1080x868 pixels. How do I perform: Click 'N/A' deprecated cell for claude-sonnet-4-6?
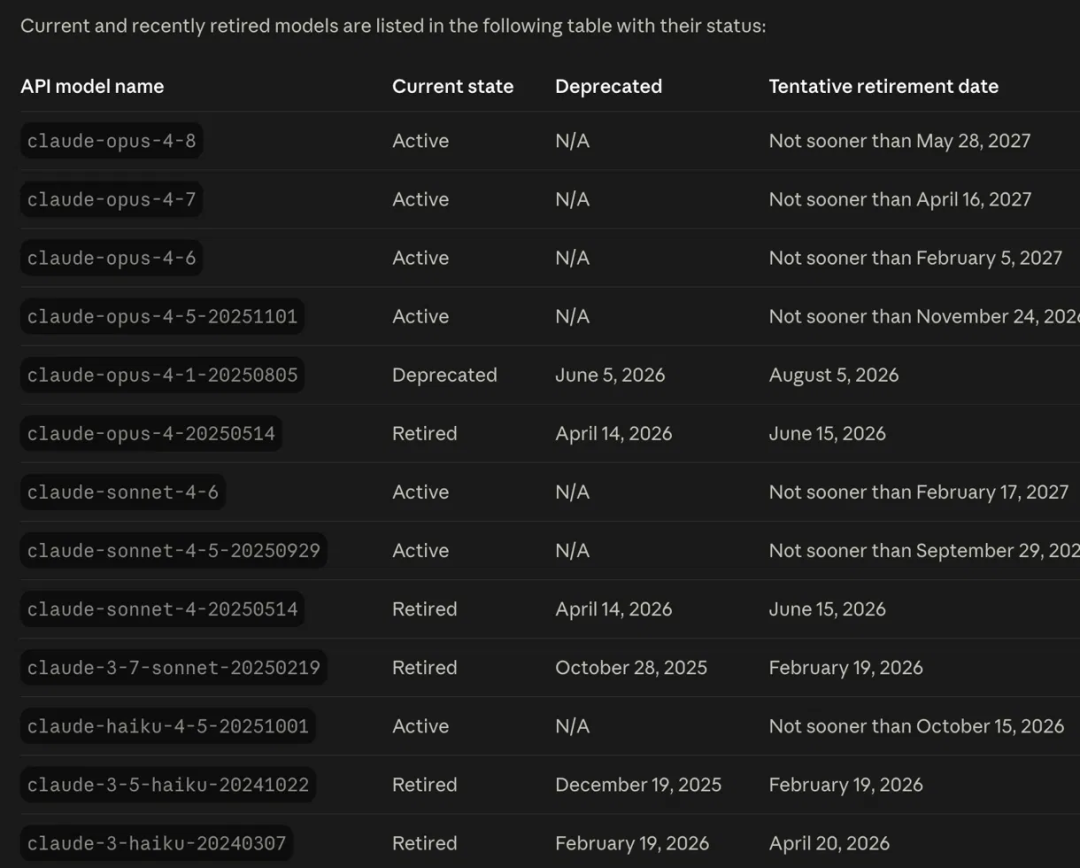click(572, 492)
